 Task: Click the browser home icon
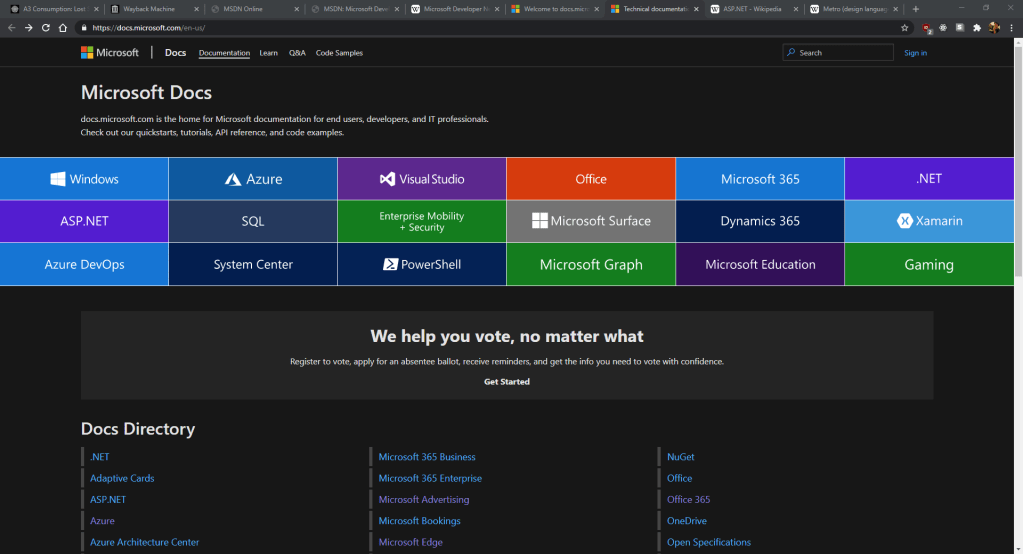click(64, 28)
